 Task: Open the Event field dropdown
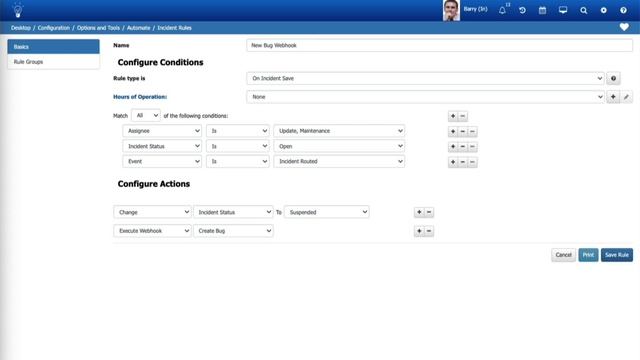point(162,161)
